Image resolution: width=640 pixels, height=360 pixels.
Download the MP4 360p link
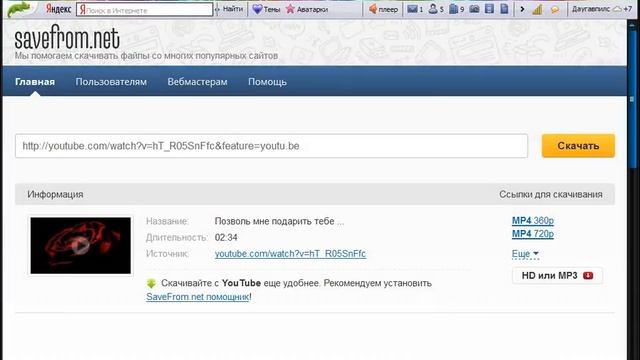(x=533, y=220)
